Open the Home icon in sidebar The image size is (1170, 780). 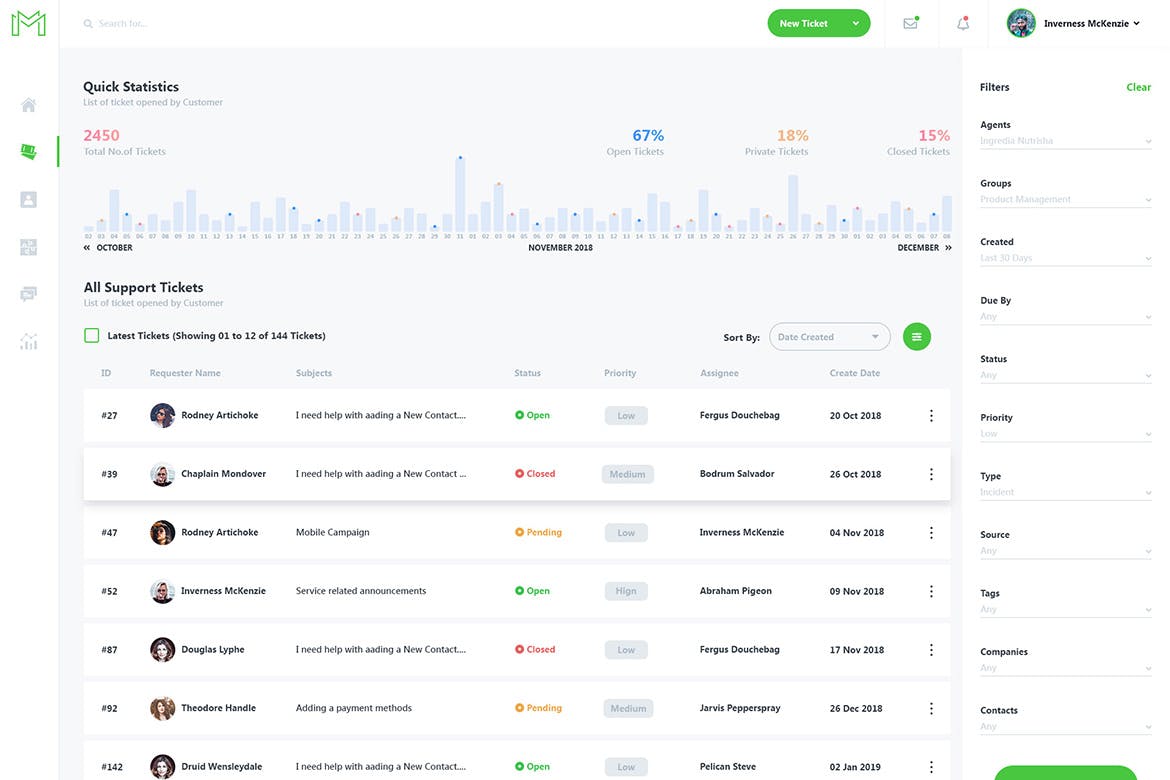pos(28,105)
